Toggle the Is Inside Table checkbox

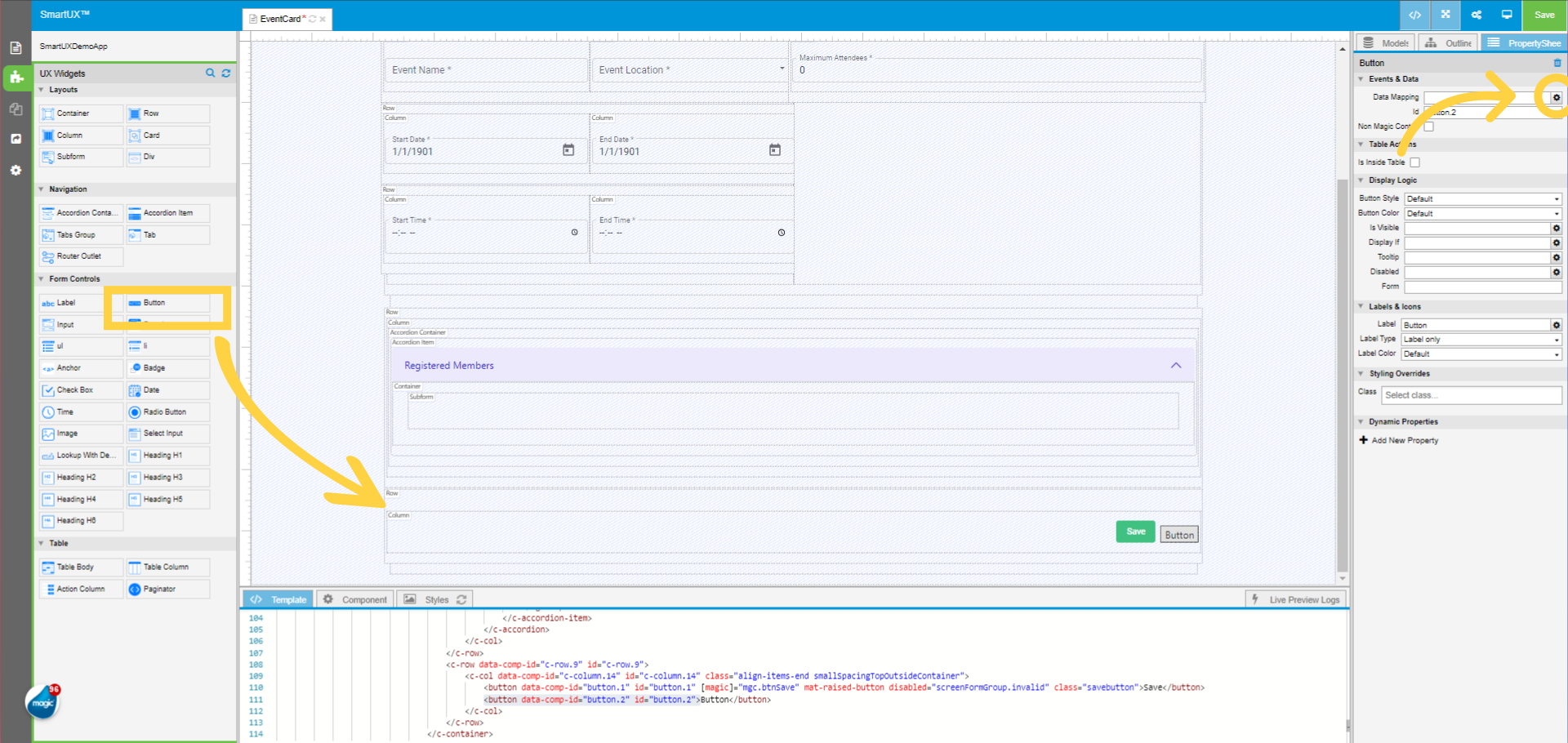click(1415, 162)
